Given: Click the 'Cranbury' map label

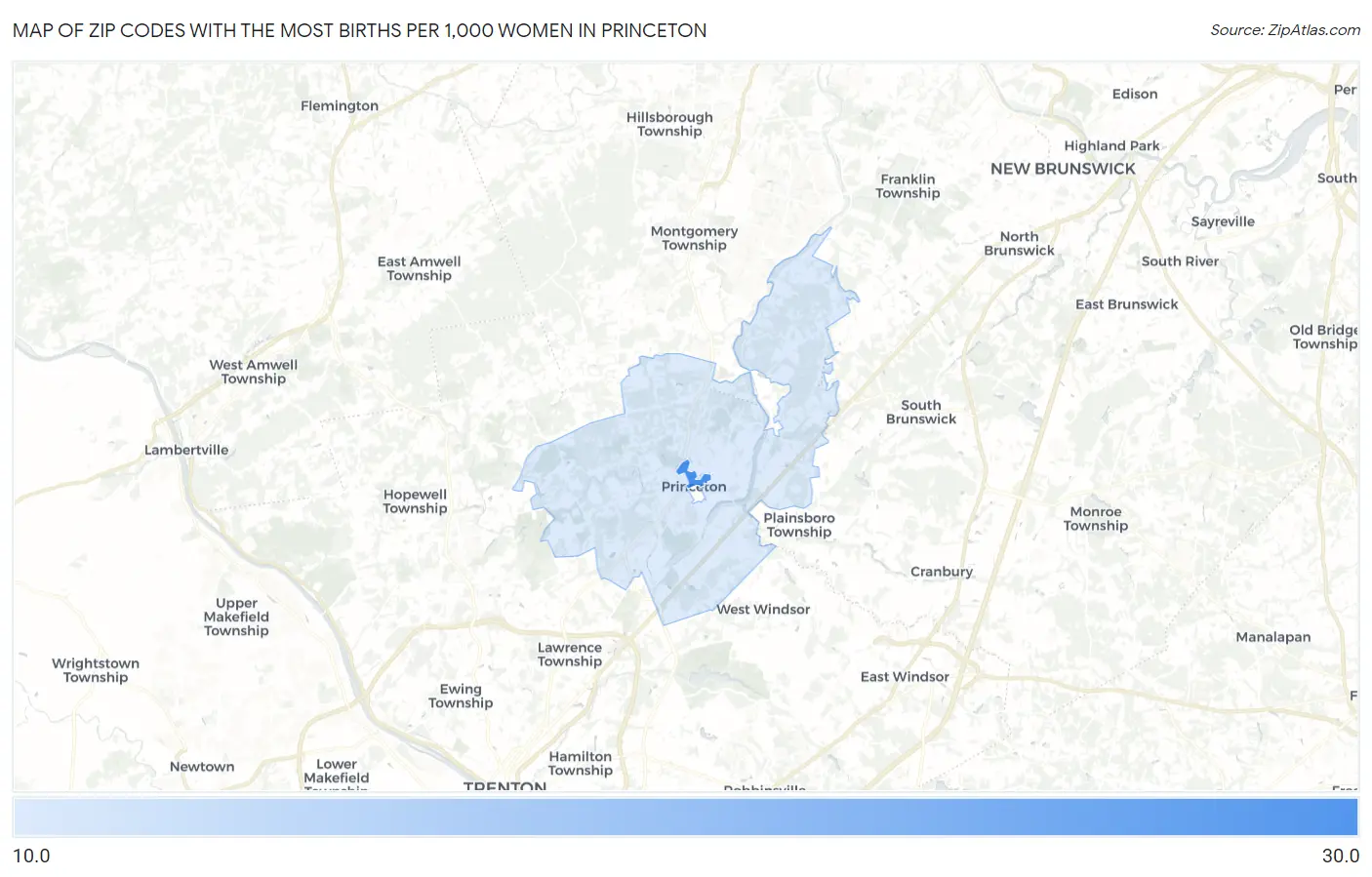Looking at the screenshot, I should 942,572.
